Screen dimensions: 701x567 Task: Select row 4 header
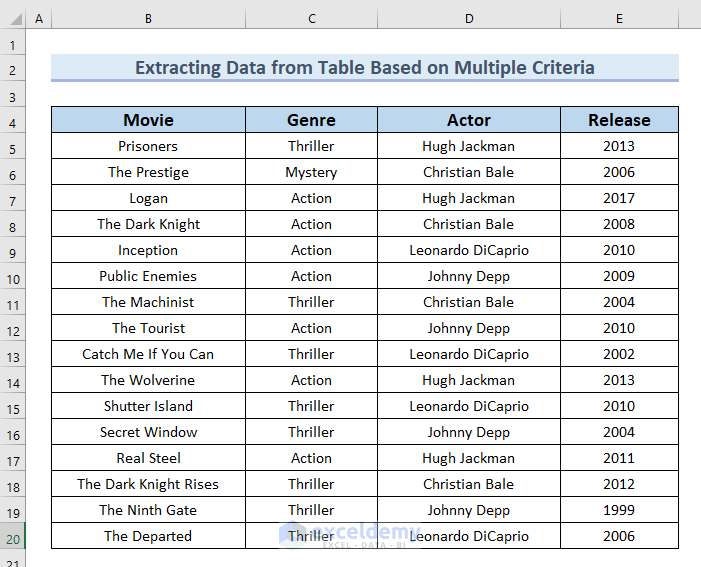tap(13, 121)
